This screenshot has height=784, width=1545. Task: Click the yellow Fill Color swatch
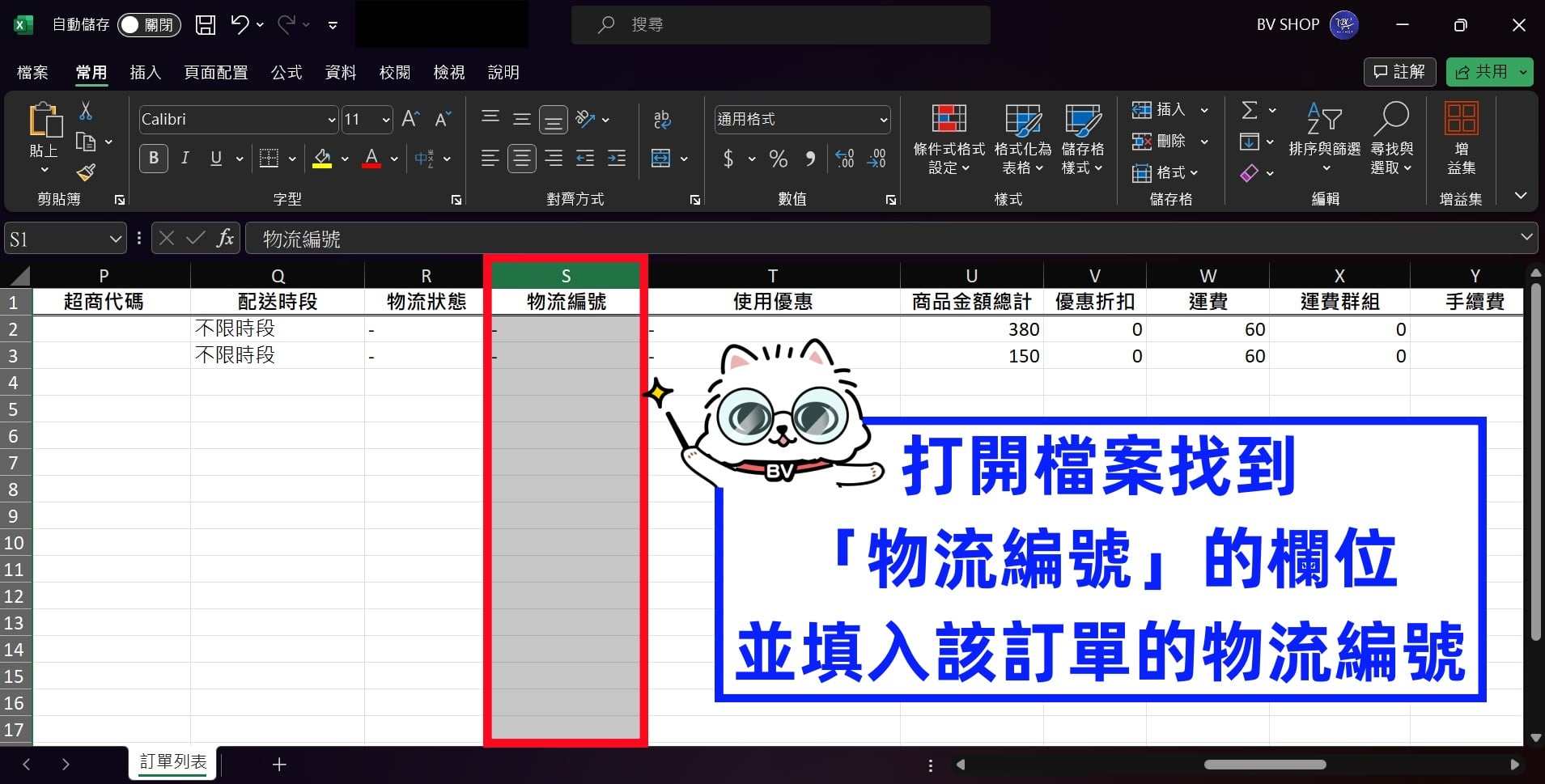(322, 159)
